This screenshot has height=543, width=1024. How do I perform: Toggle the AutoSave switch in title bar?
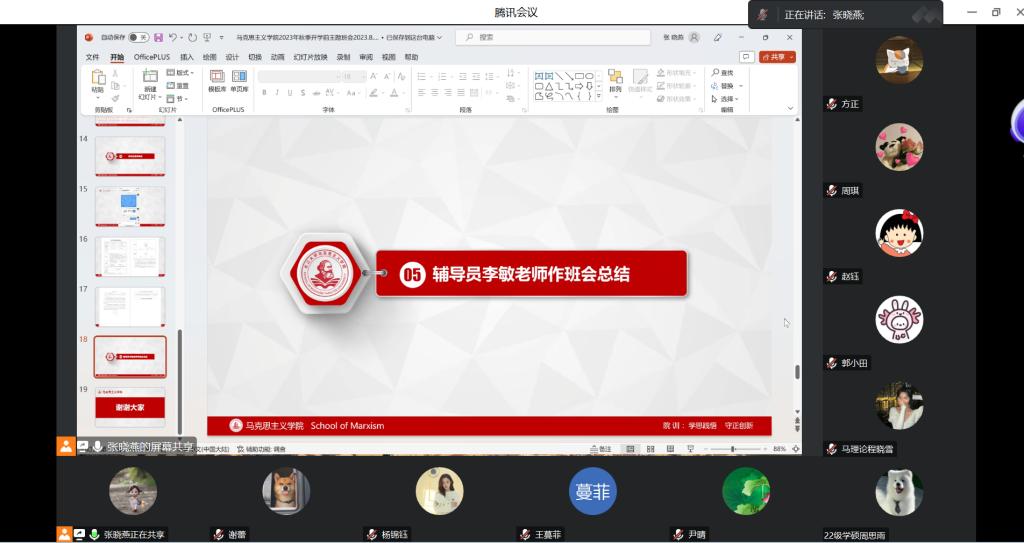pos(138,37)
